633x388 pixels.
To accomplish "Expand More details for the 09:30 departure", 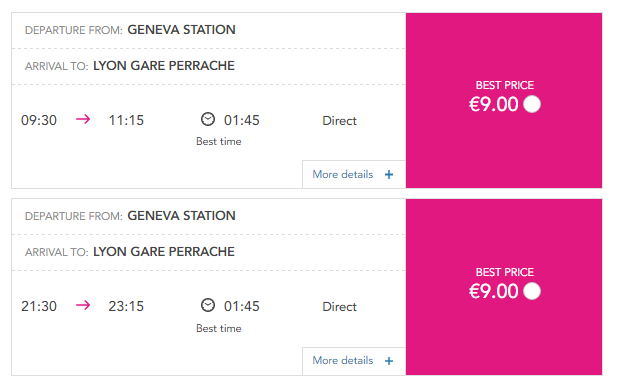I will (354, 174).
